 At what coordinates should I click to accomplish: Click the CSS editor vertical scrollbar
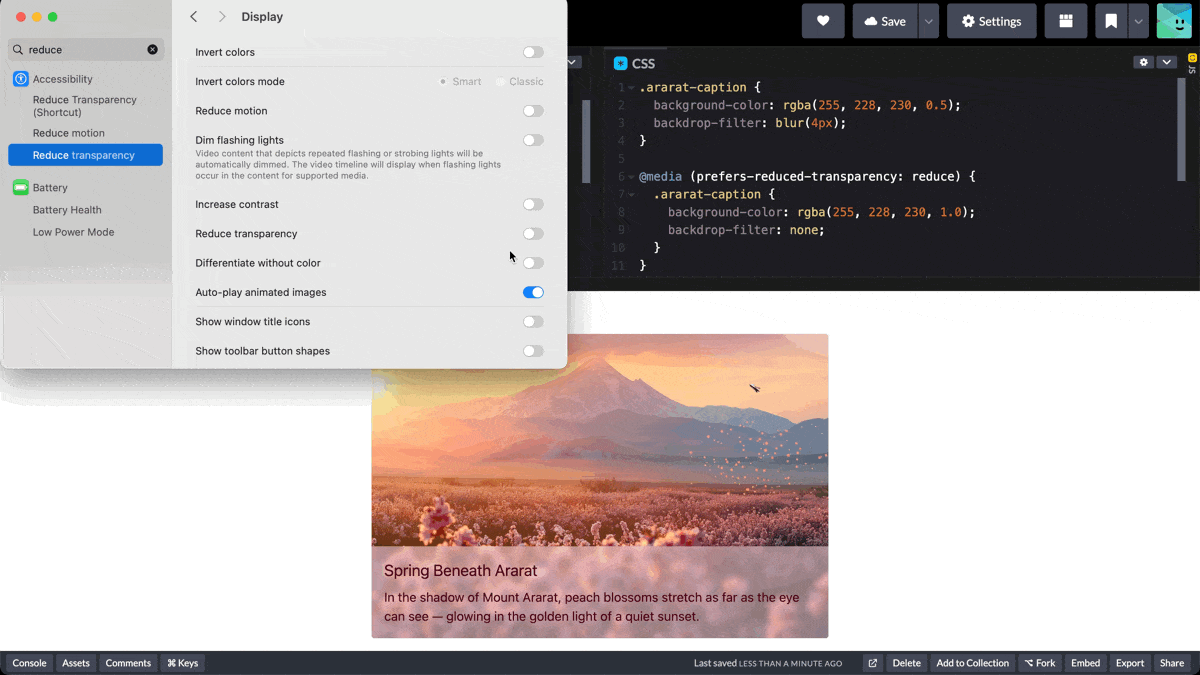tap(1182, 130)
